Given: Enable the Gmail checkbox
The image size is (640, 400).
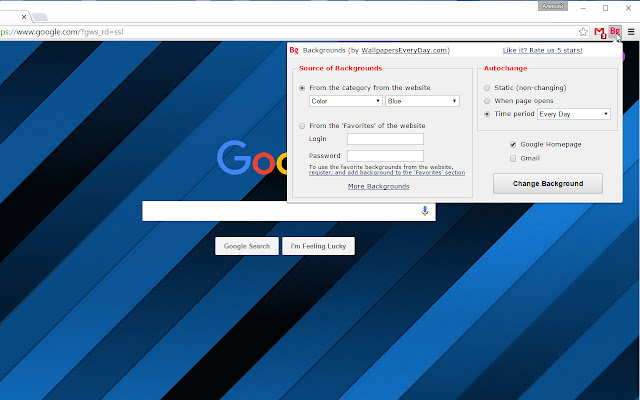Looking at the screenshot, I should point(513,158).
